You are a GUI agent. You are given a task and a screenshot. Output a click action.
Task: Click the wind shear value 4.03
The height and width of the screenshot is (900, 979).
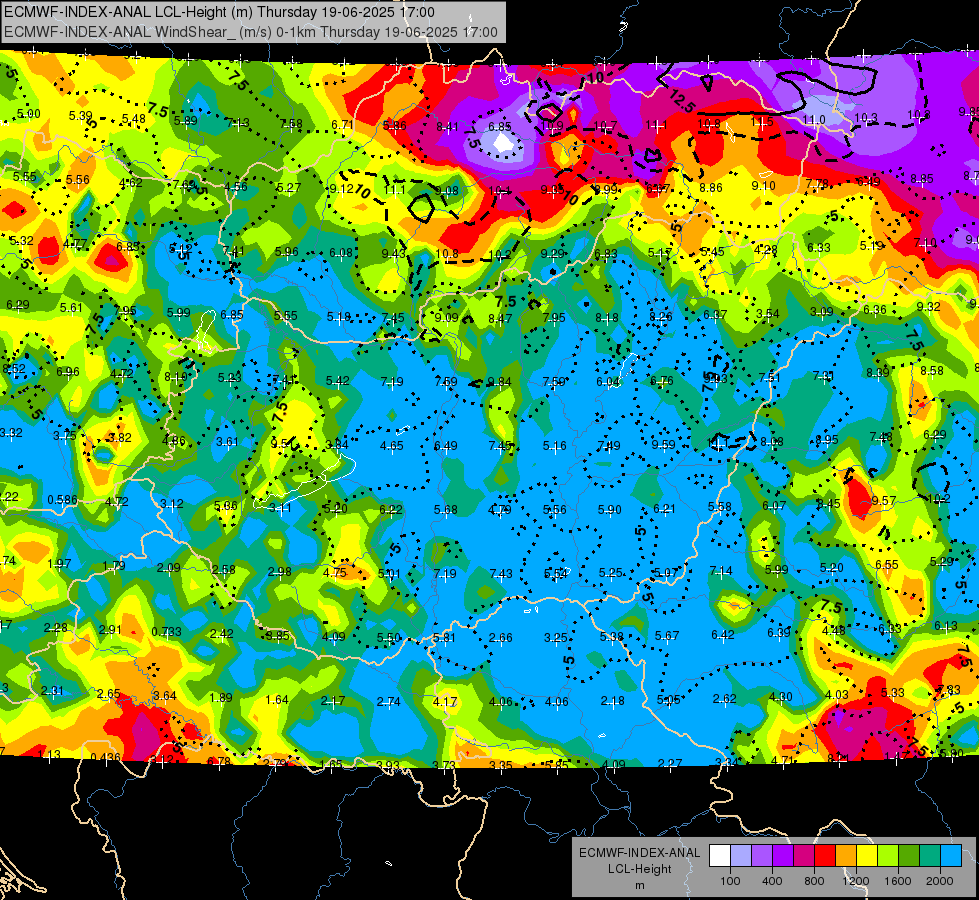tap(837, 695)
